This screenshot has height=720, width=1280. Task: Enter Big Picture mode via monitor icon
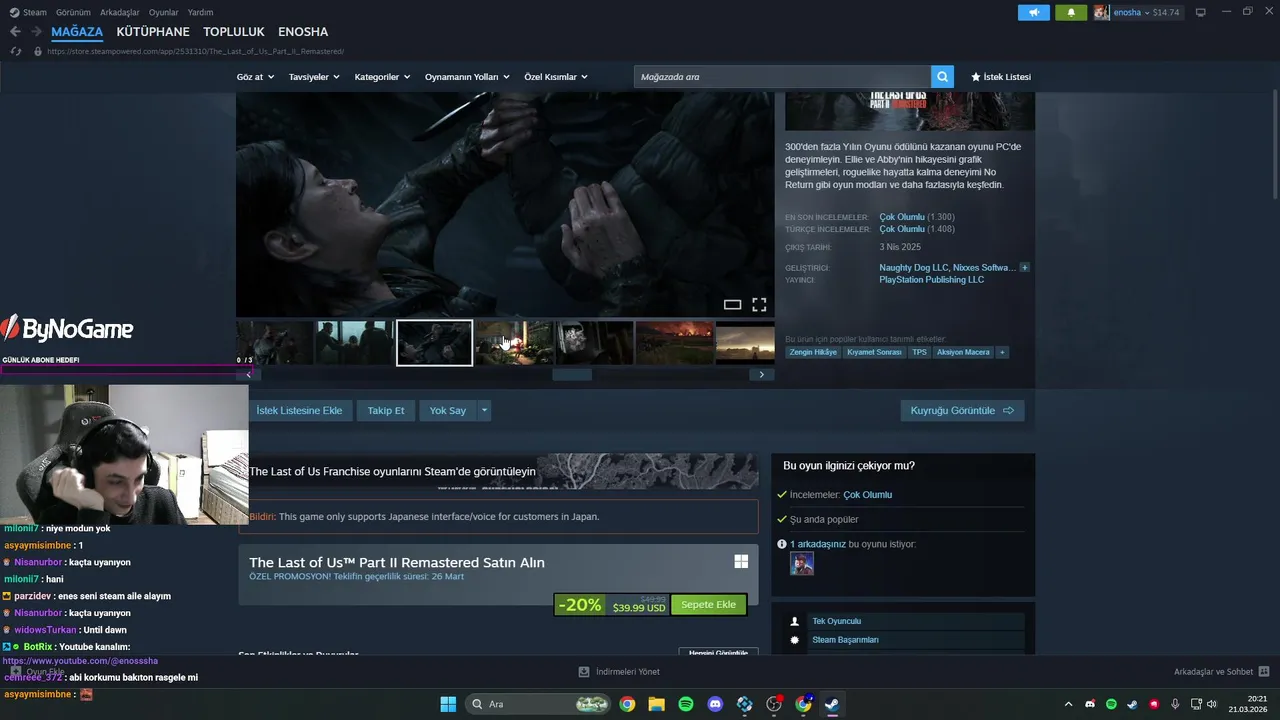[x=1201, y=12]
